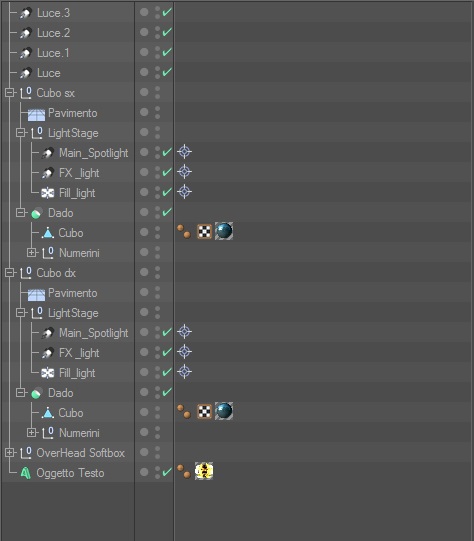Select 'Main_Spotlight' name under Cubo dx
The image size is (474, 541).
[93, 333]
